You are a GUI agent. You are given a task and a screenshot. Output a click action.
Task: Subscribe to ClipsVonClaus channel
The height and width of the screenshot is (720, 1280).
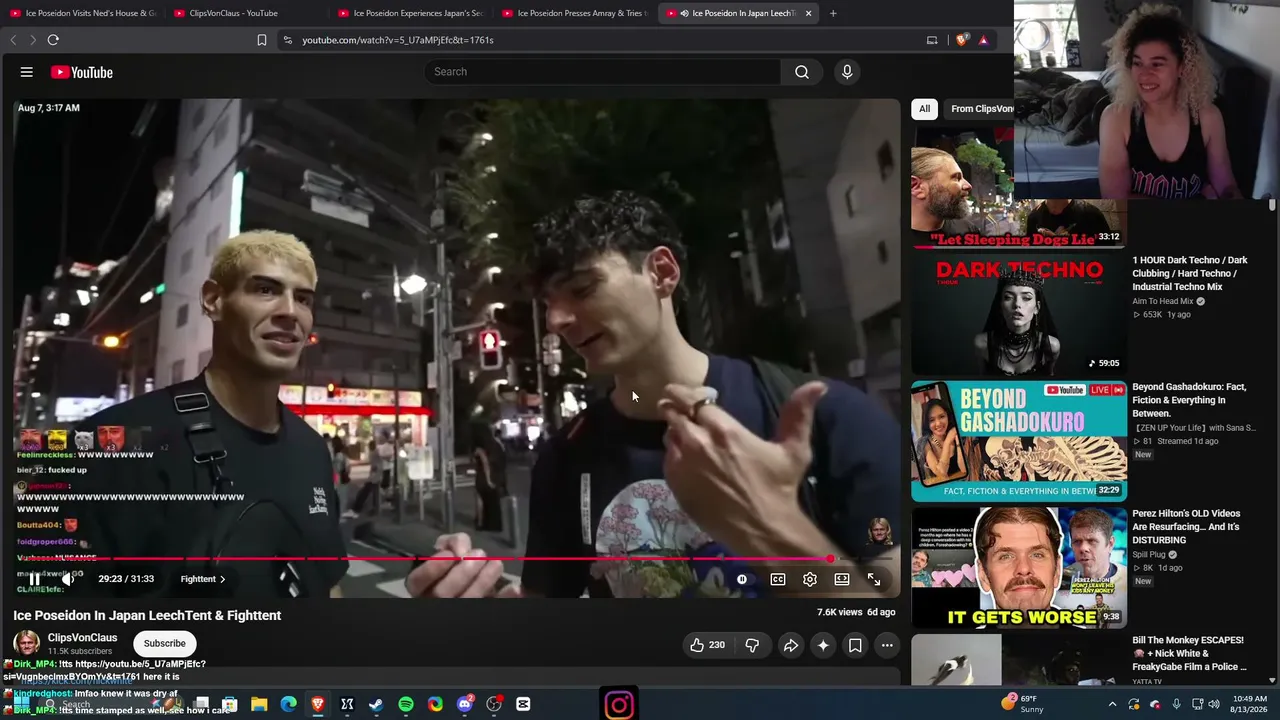(x=164, y=643)
